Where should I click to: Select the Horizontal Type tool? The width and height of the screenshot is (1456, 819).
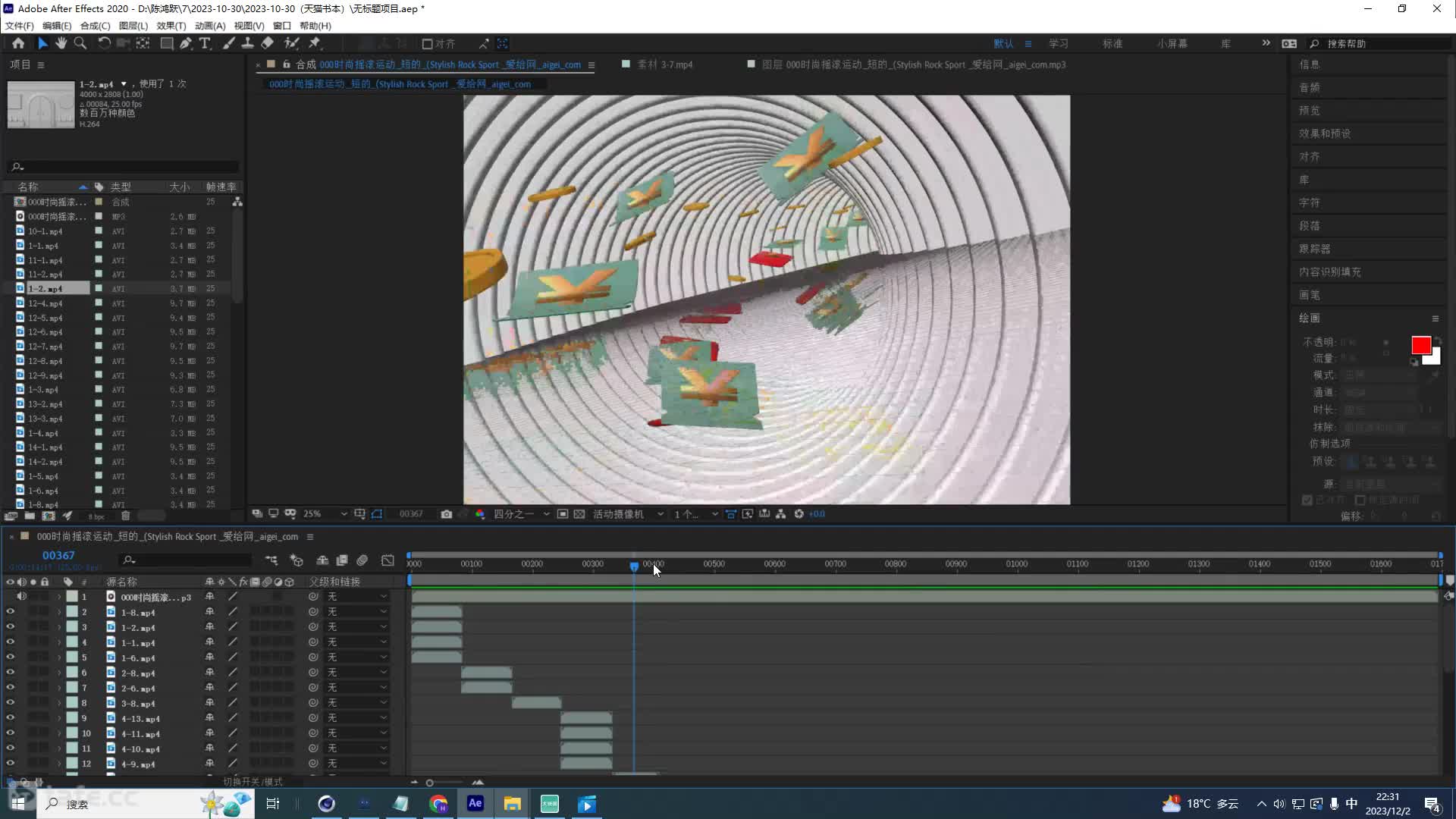pyautogui.click(x=205, y=43)
